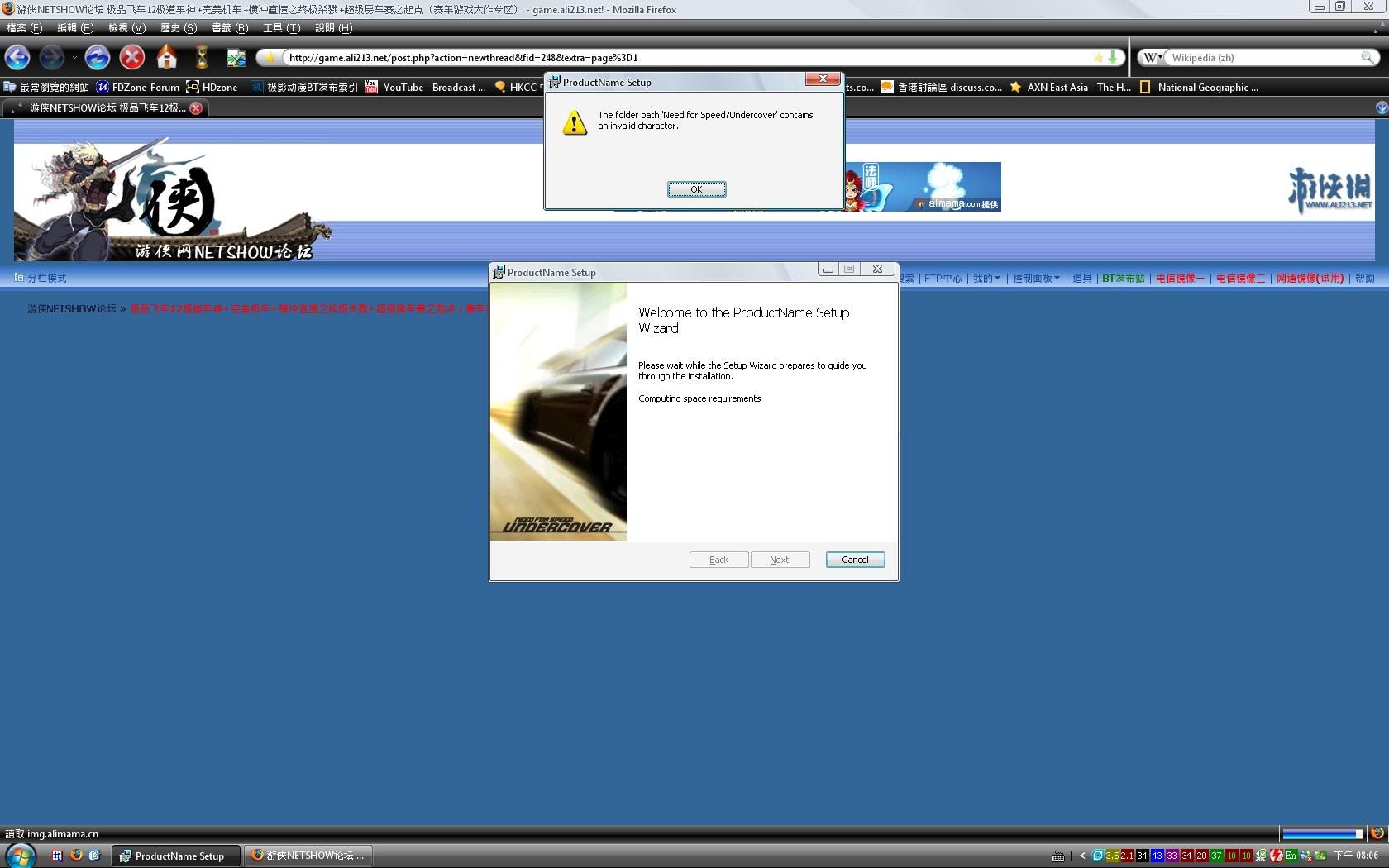Open the 說明 (H) menu
Screen dimensions: 1389x868
tap(333, 28)
